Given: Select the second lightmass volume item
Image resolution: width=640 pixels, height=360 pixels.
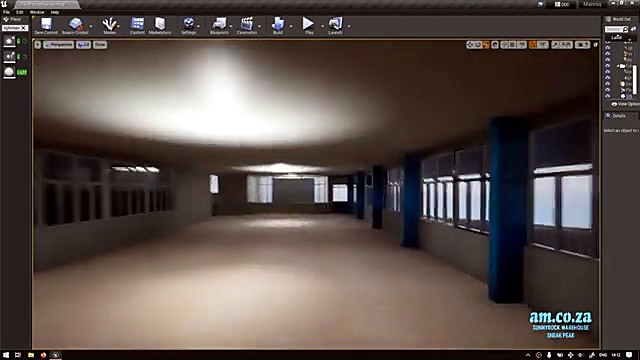Looking at the screenshot, I should coord(9,56).
